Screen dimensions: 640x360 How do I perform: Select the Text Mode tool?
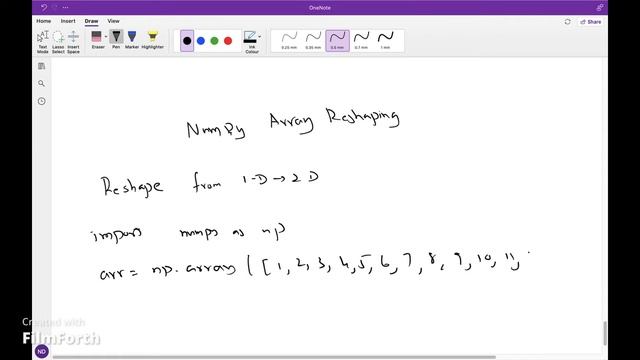tap(42, 42)
